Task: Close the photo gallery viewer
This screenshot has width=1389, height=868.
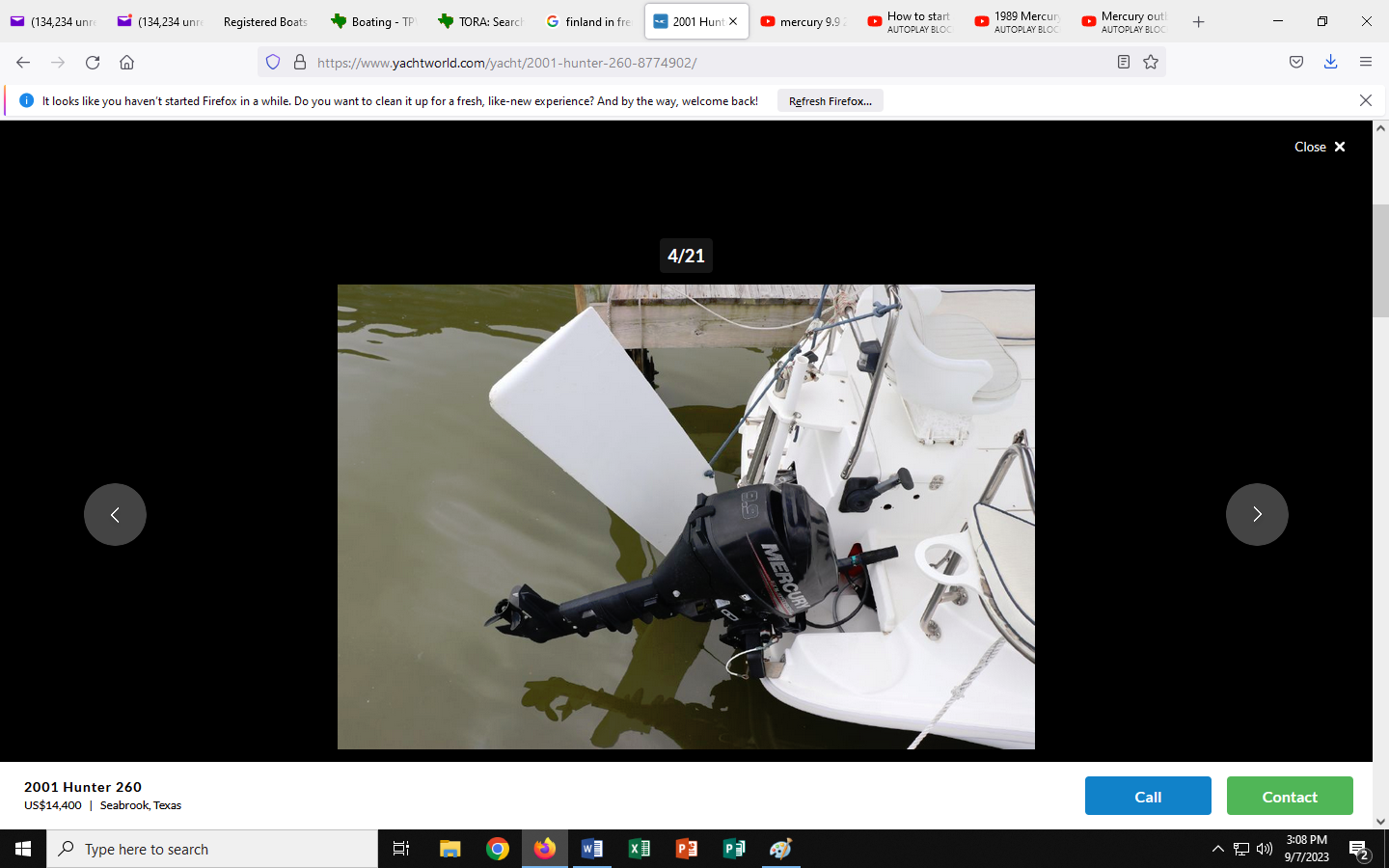Action: (1320, 147)
